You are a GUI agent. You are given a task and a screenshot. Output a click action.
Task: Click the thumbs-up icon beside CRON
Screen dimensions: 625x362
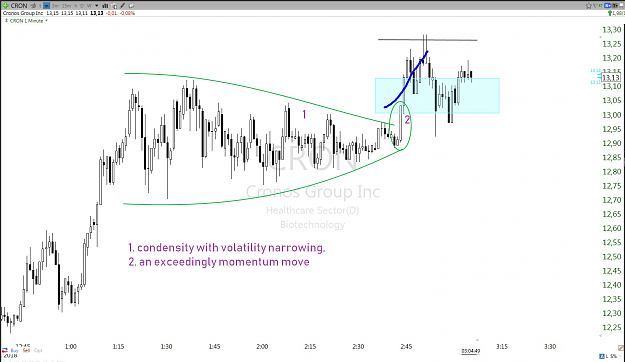pos(33,6)
